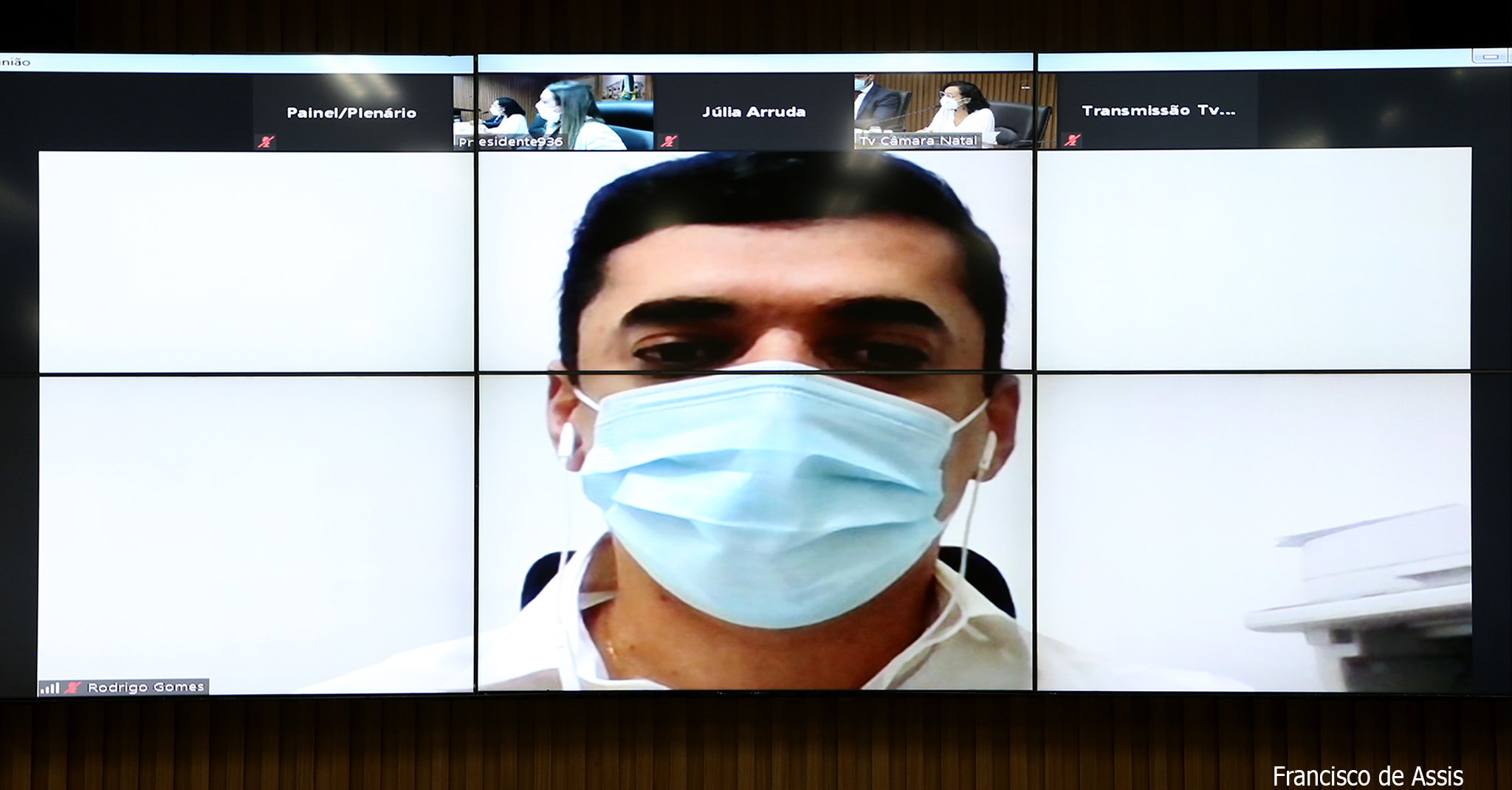Click the Tv Câmara Natal name label

coord(918,140)
